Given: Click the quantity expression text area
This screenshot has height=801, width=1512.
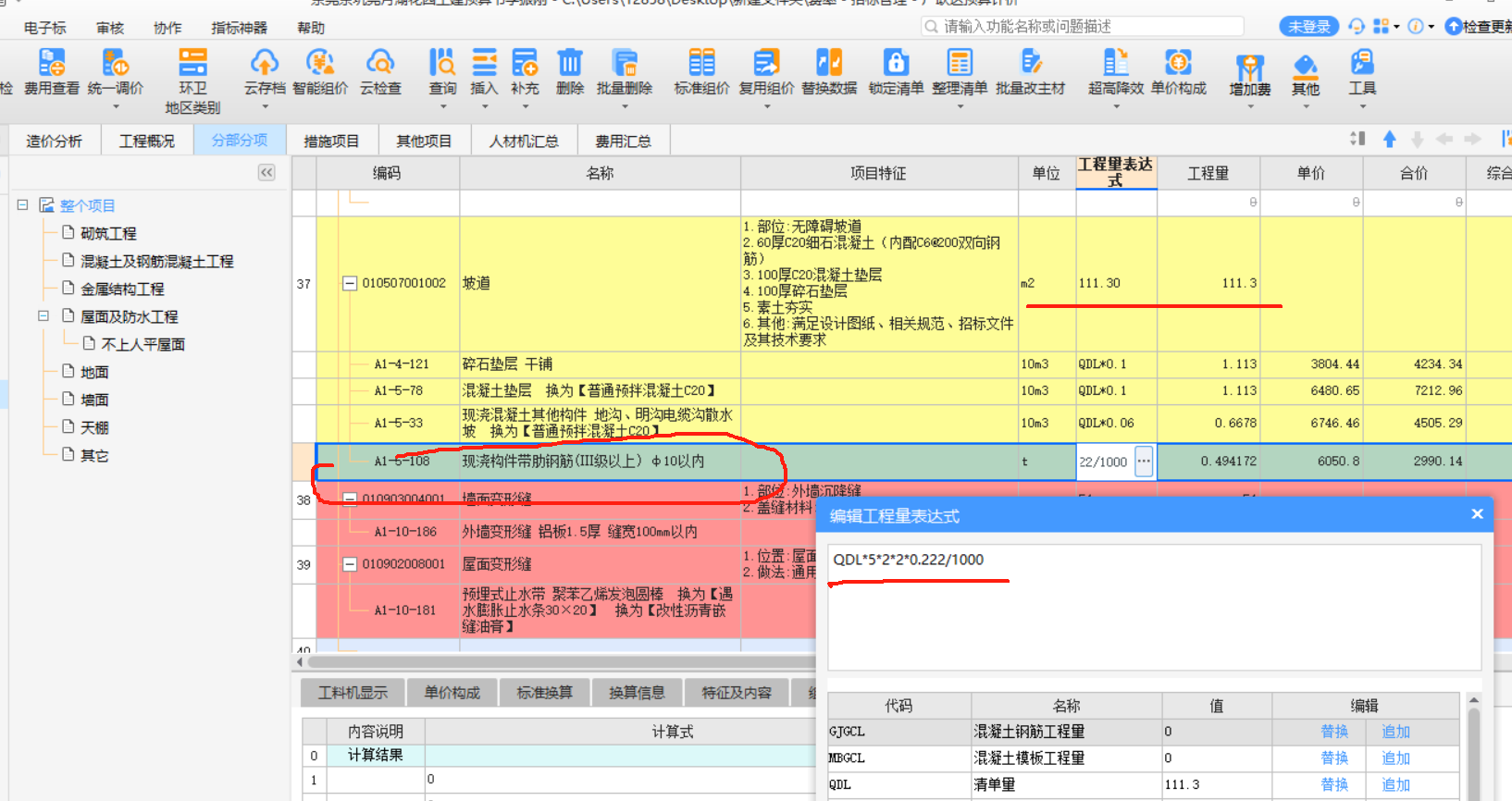Looking at the screenshot, I should click(x=1154, y=607).
